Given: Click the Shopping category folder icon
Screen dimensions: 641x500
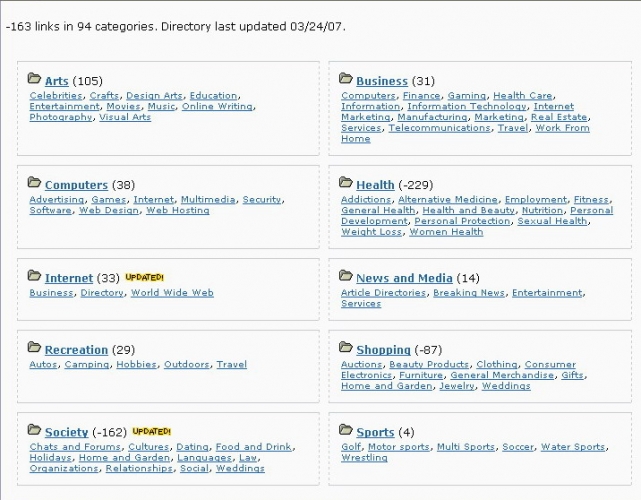Looking at the screenshot, I should coord(346,348).
